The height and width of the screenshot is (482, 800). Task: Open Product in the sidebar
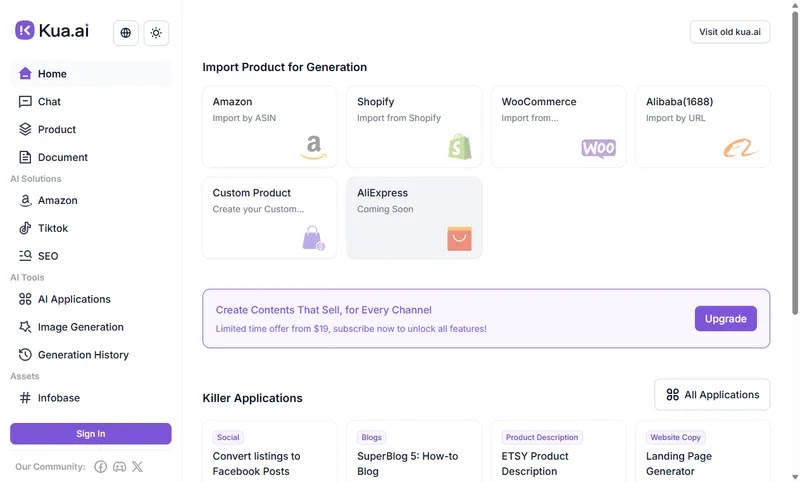pos(91,130)
